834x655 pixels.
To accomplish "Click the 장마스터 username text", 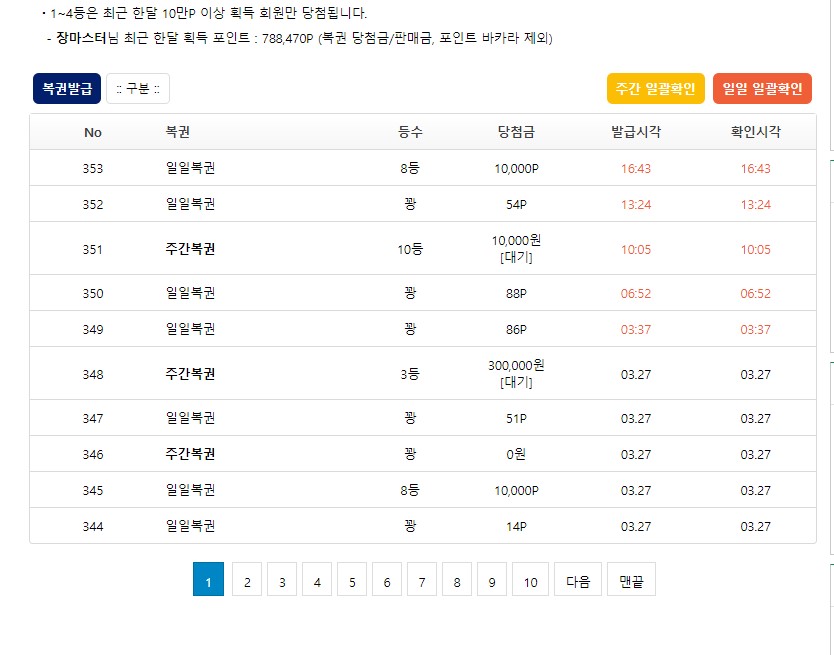I will (x=82, y=38).
